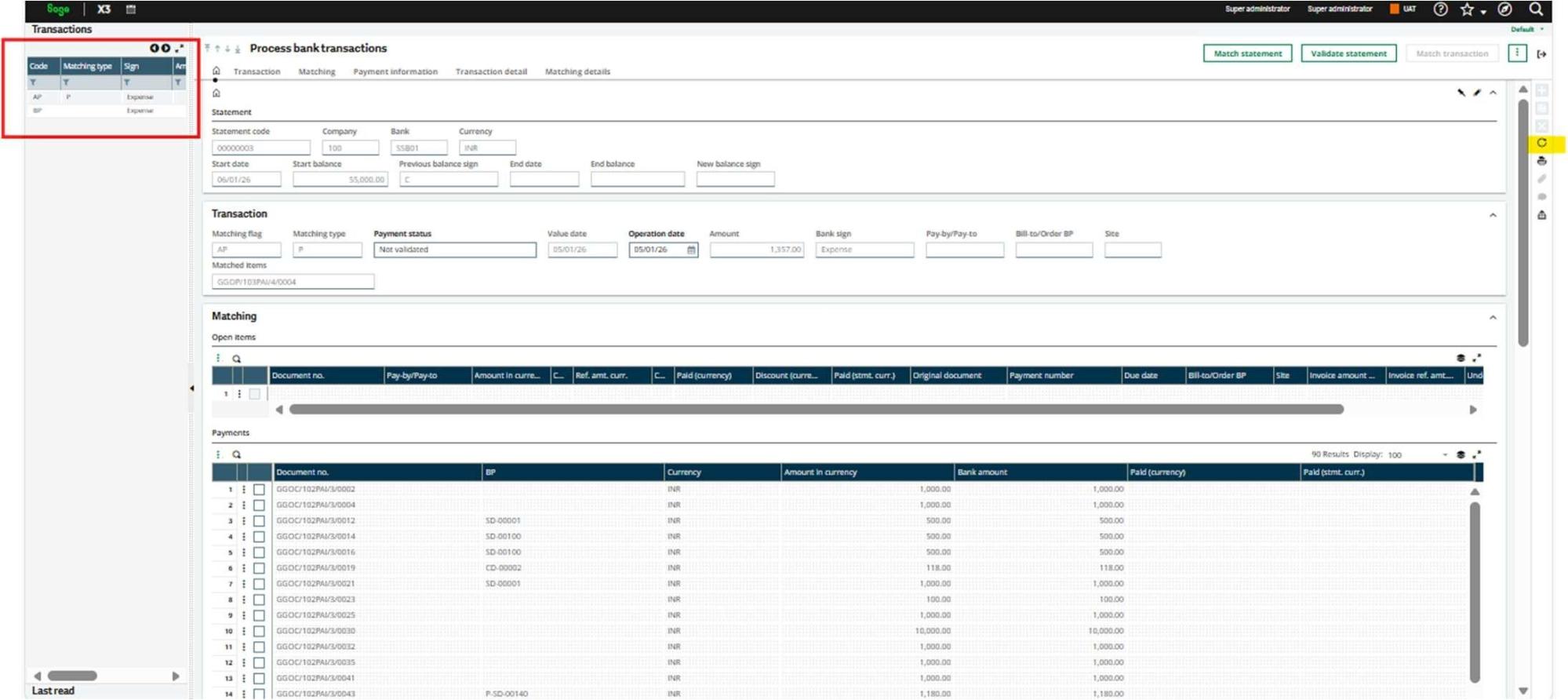Go to the Matching details tab
Viewport: 1568px width, 700px height.
pyautogui.click(x=577, y=71)
